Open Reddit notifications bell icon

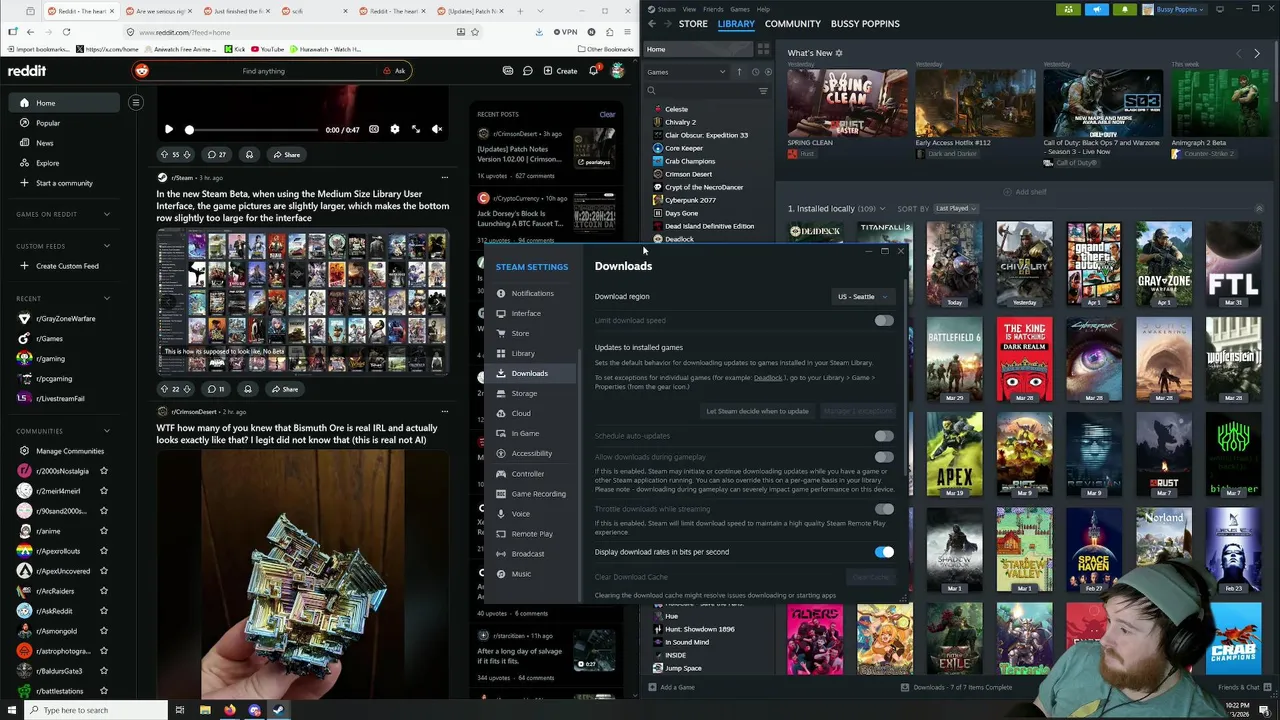tap(593, 71)
